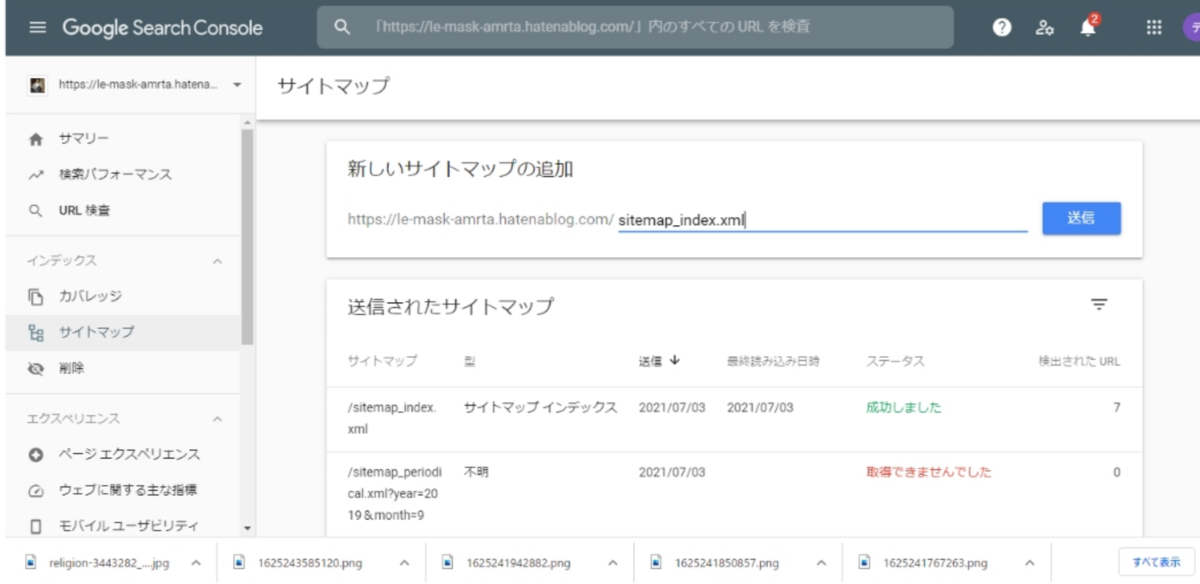Viewport: 1200px width, 584px height.
Task: Open the /sitemap_periodical.xml row
Action: 734,493
